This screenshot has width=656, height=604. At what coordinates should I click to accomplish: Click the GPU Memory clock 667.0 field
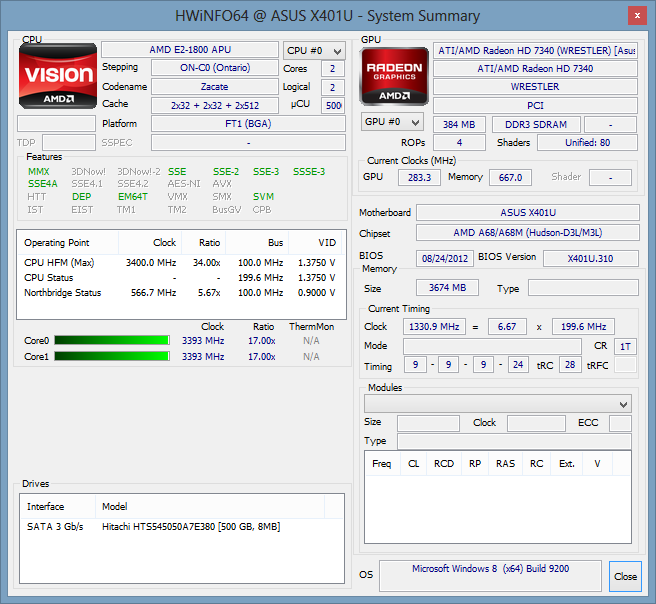pos(510,177)
